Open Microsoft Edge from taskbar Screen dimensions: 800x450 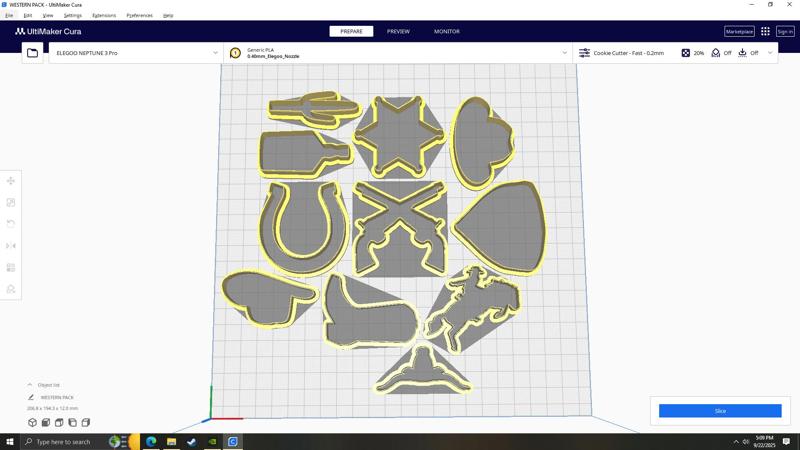point(151,441)
